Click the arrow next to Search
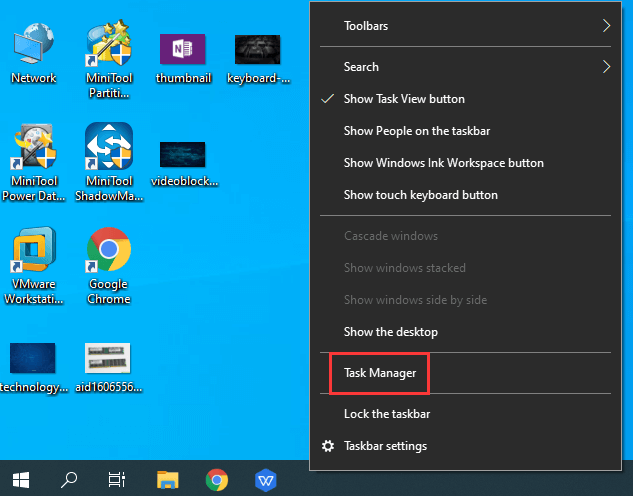Screen dimensions: 633x496 pos(606,67)
